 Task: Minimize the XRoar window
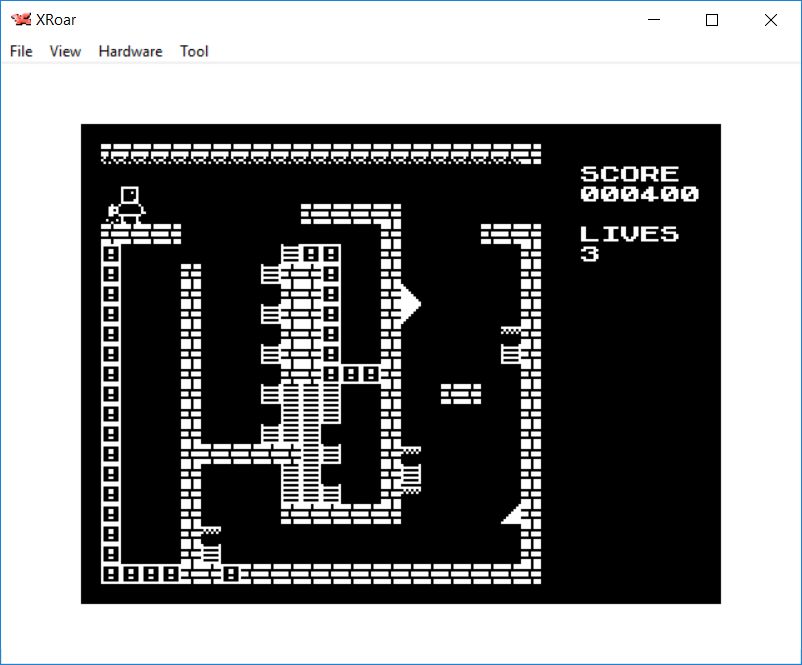[654, 20]
